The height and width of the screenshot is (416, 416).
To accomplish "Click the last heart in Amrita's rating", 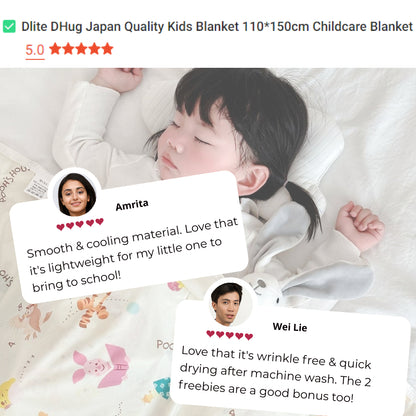I will [x=99, y=222].
